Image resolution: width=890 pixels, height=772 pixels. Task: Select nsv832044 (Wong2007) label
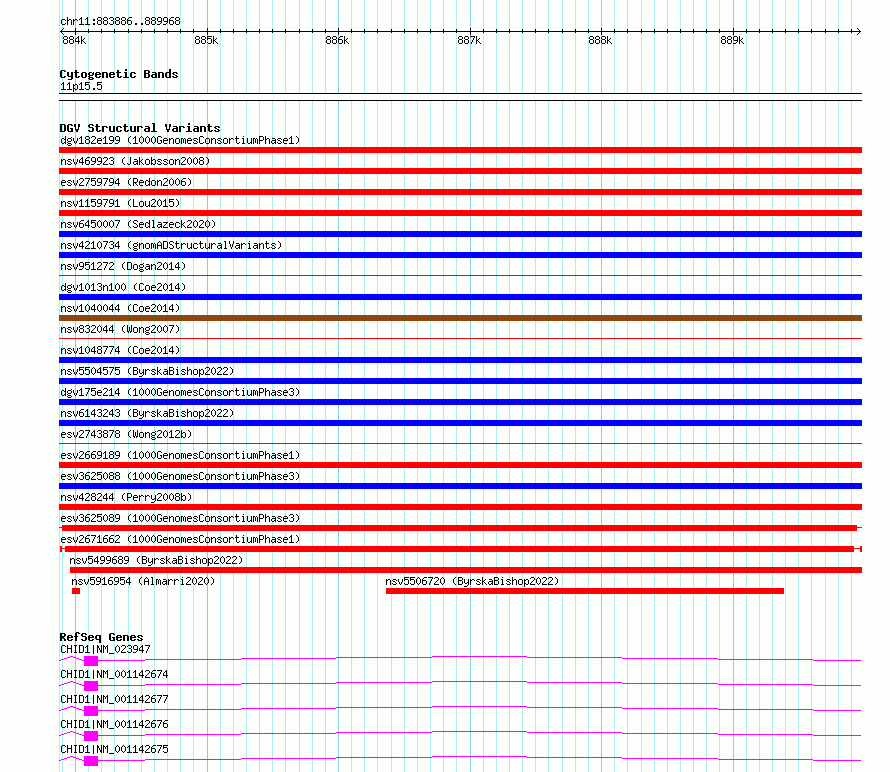click(120, 329)
